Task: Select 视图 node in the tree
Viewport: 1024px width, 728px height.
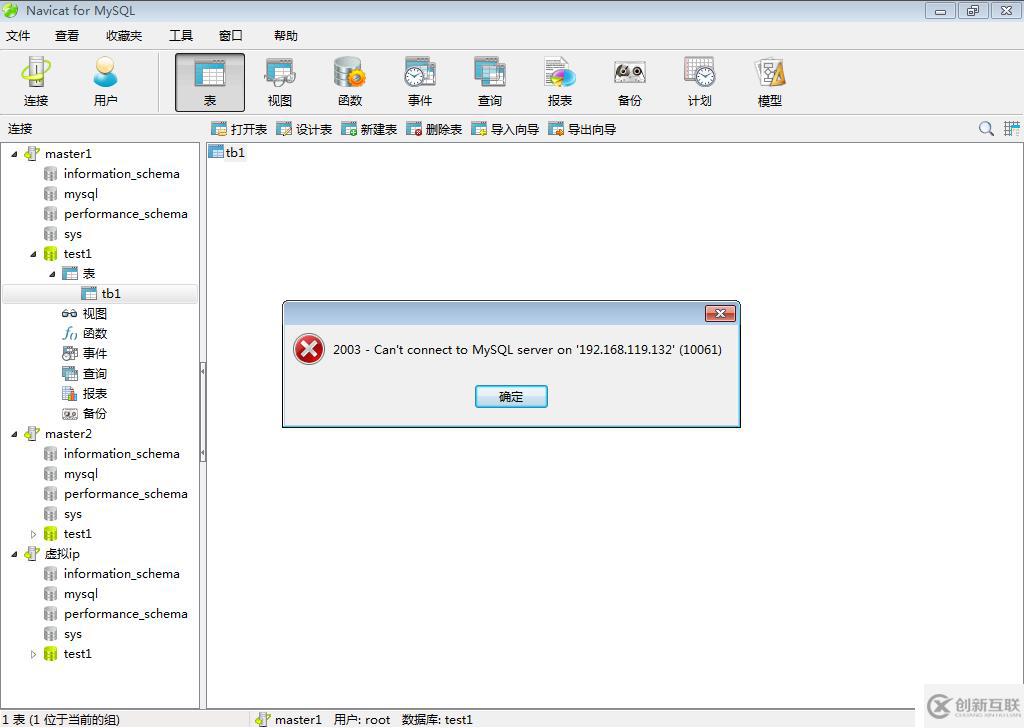Action: click(x=95, y=314)
